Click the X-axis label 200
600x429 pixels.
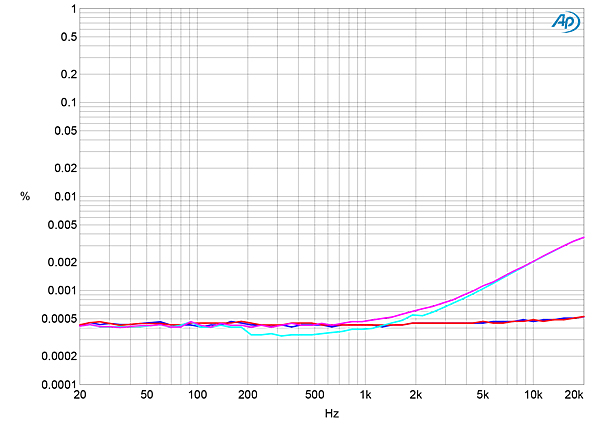coord(248,395)
